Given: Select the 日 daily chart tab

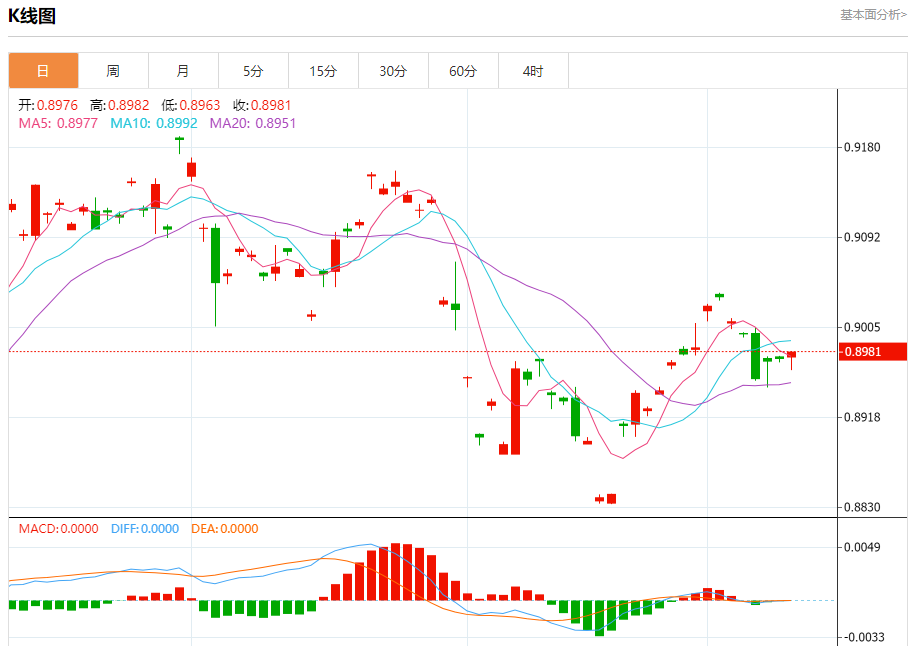Looking at the screenshot, I should point(43,71).
